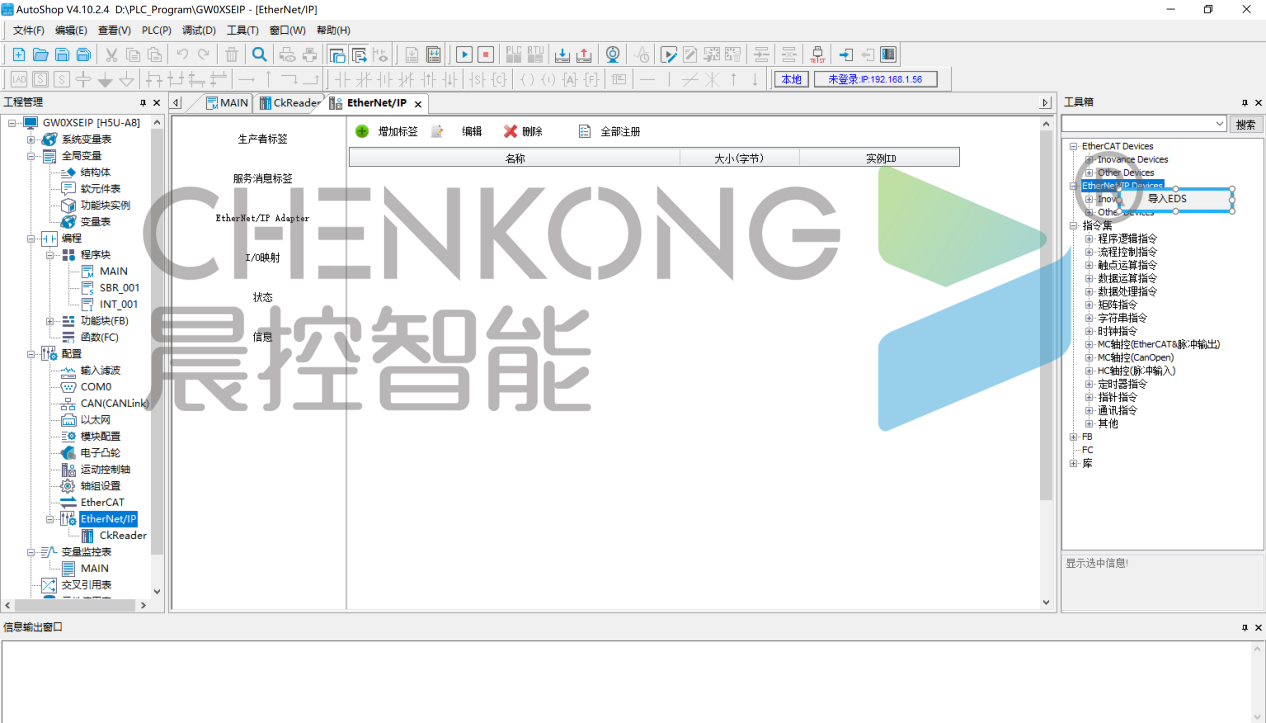
Task: Click the 名称 column header
Action: 515,158
